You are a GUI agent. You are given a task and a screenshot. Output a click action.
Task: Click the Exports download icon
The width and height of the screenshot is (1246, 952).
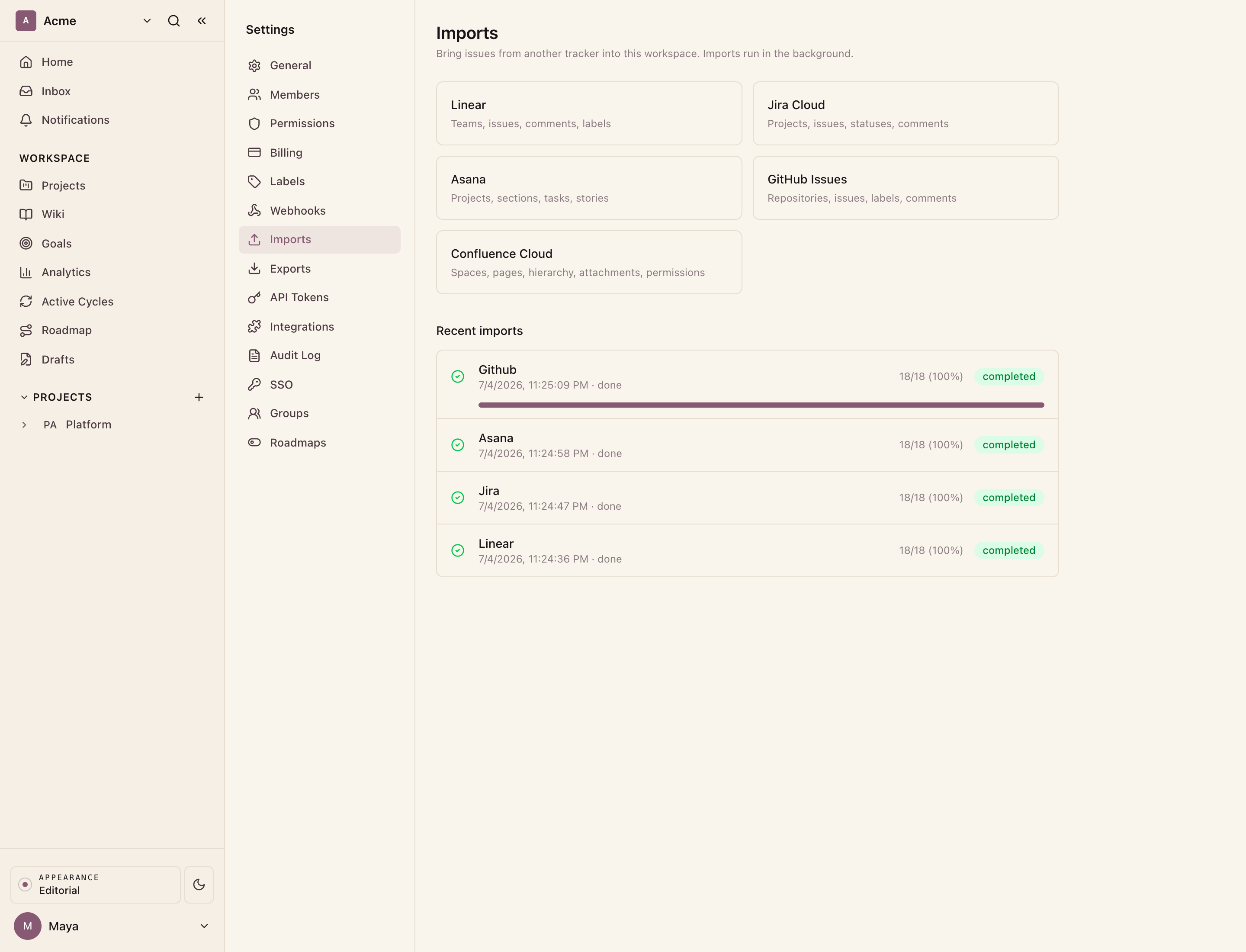point(254,269)
